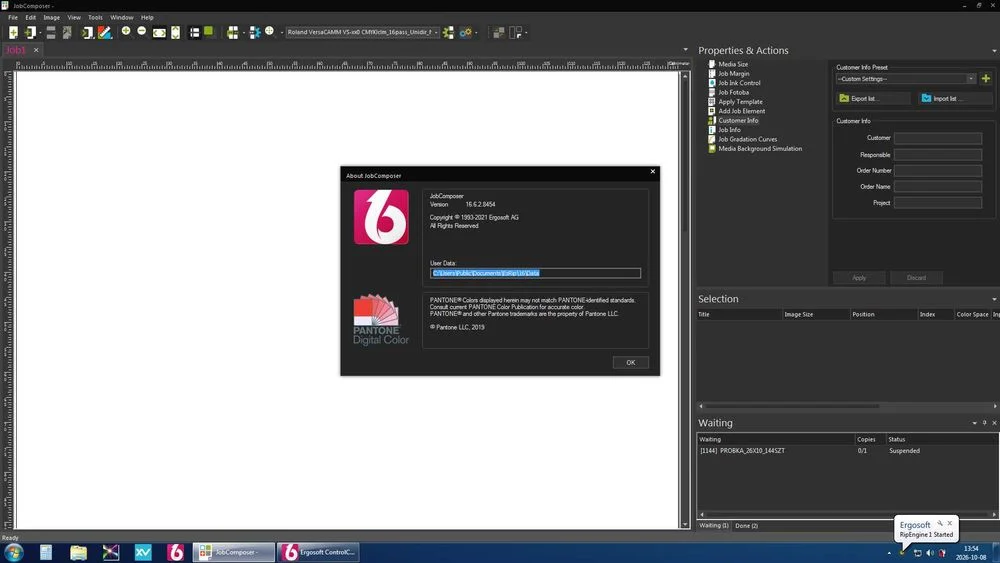Click the crosshair target toolbar icon
Image resolution: width=1000 pixels, height=563 pixels.
tap(269, 31)
